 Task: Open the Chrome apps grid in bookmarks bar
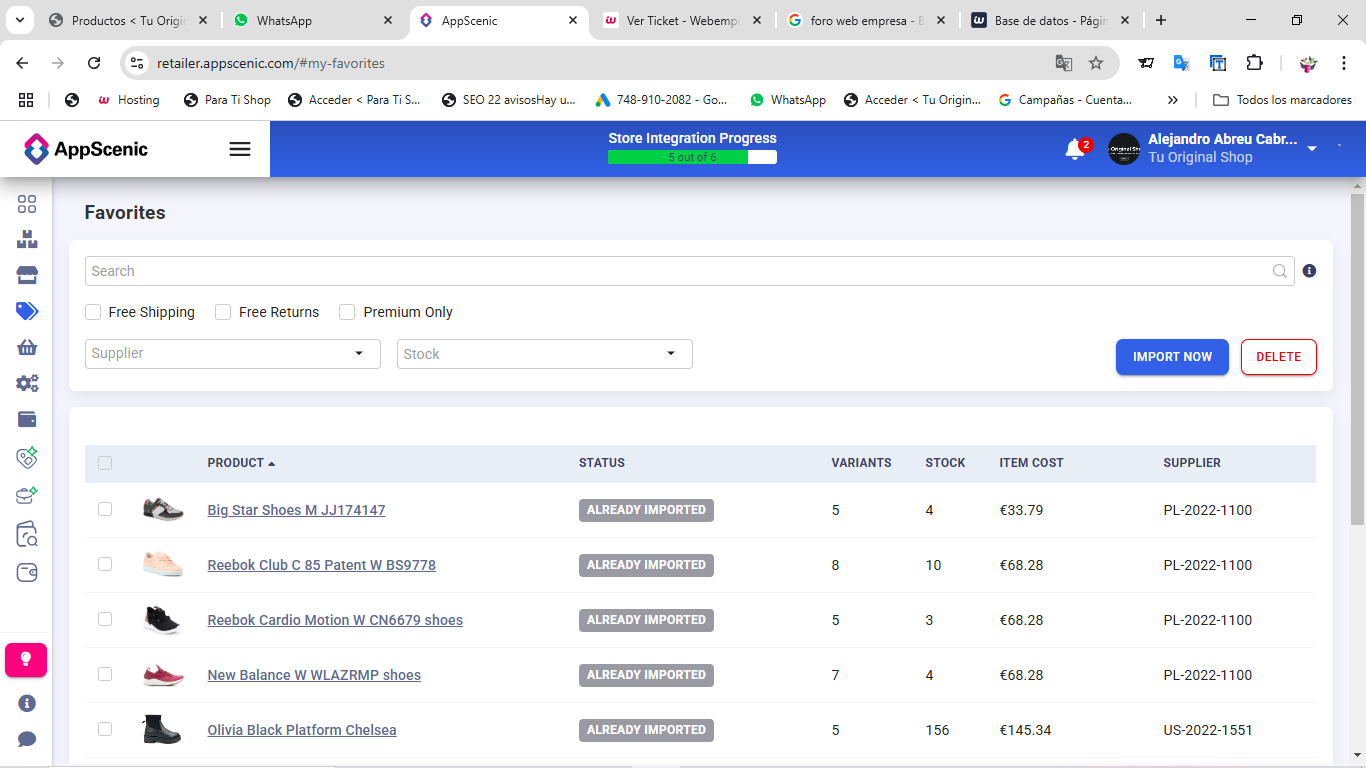click(26, 100)
